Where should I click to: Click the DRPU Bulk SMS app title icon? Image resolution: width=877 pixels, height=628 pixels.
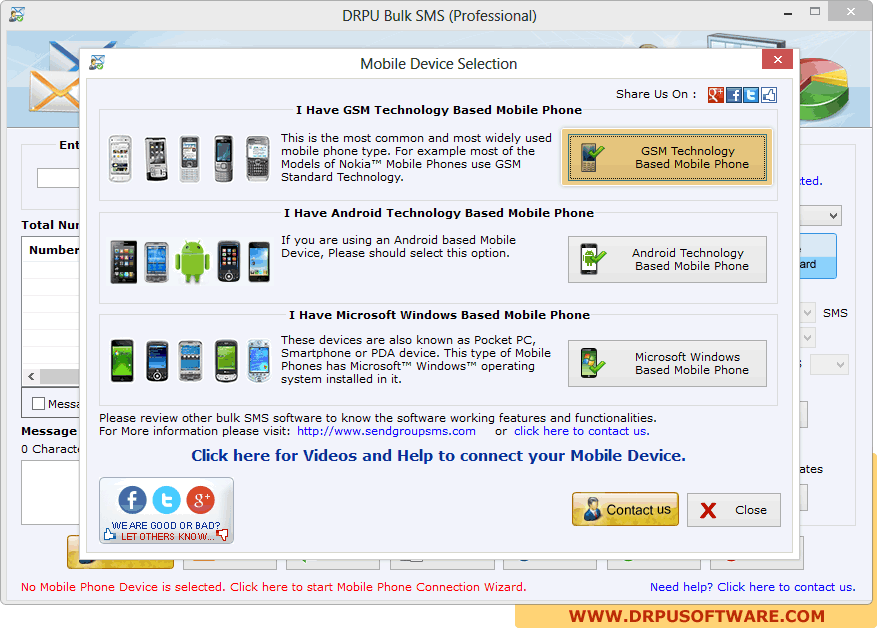pos(17,15)
